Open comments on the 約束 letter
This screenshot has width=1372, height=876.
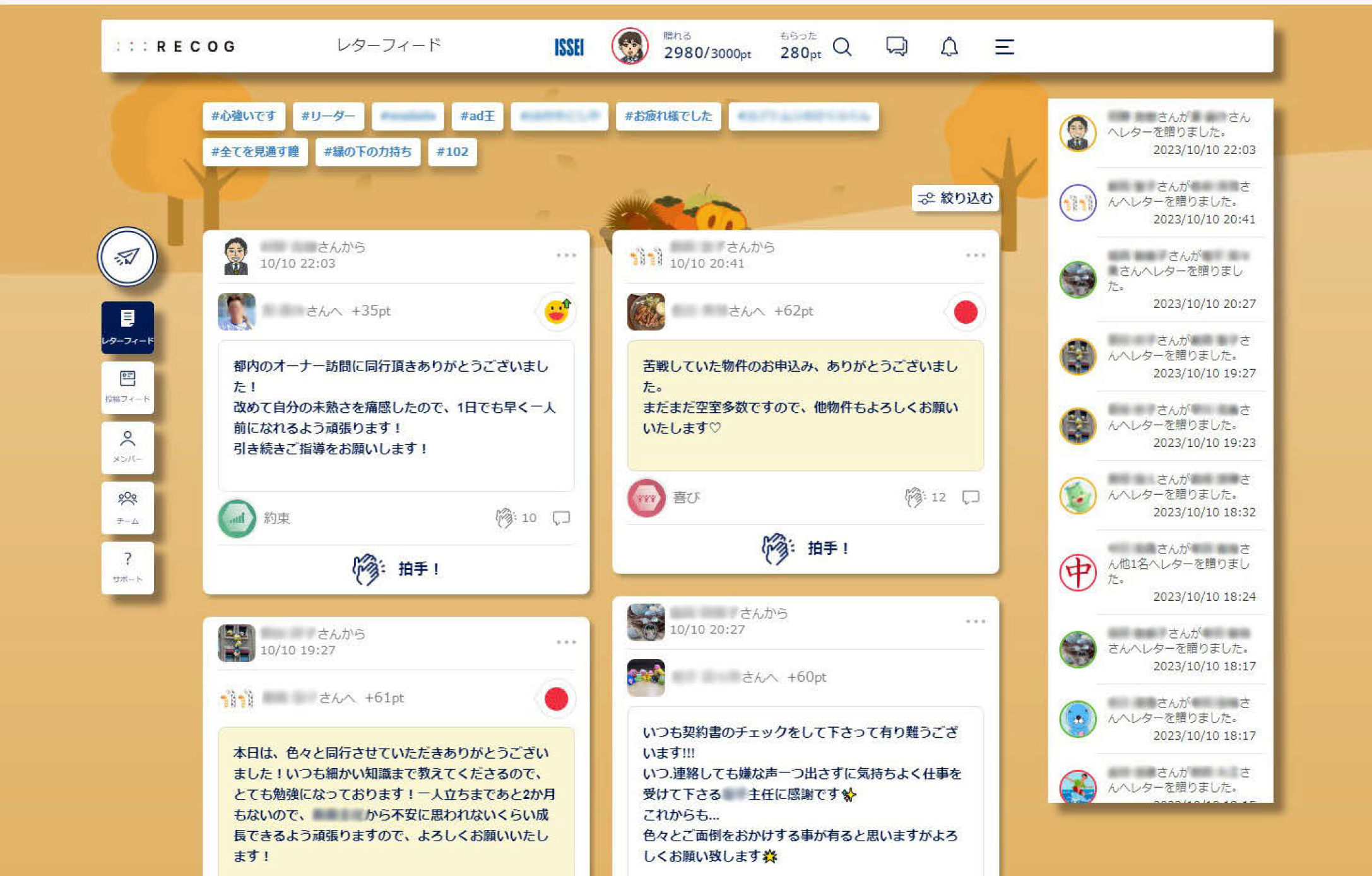click(x=561, y=518)
